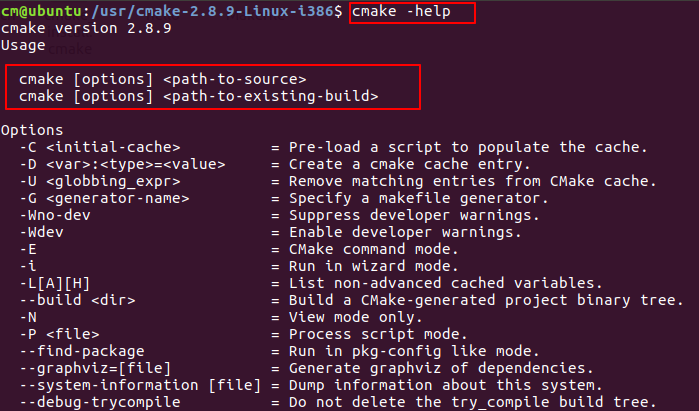This screenshot has height=411, width=699.
Task: Click the '<path-to-source>' usage line
Action: (x=163, y=79)
